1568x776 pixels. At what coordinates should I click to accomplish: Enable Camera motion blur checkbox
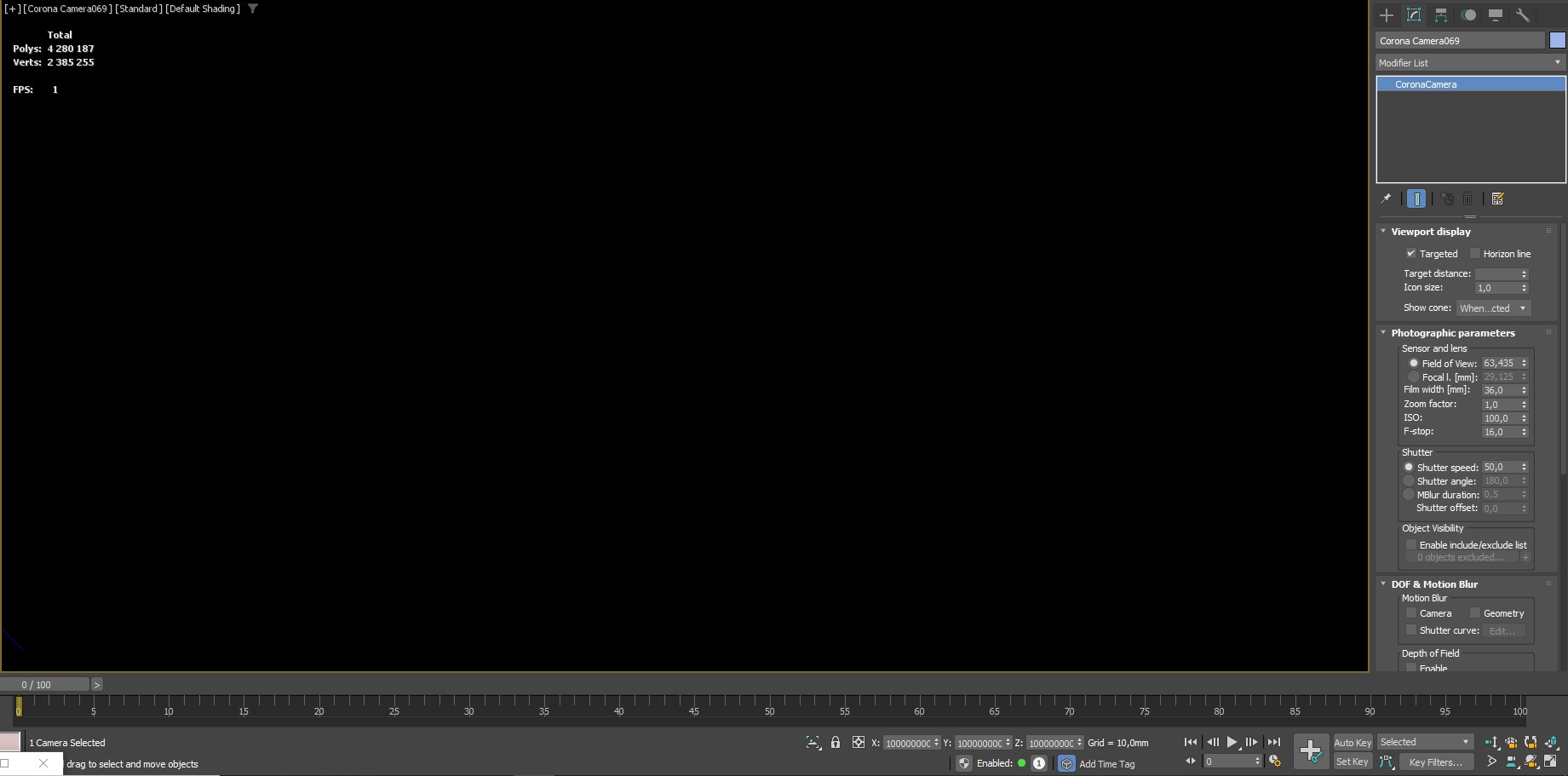click(x=1410, y=612)
